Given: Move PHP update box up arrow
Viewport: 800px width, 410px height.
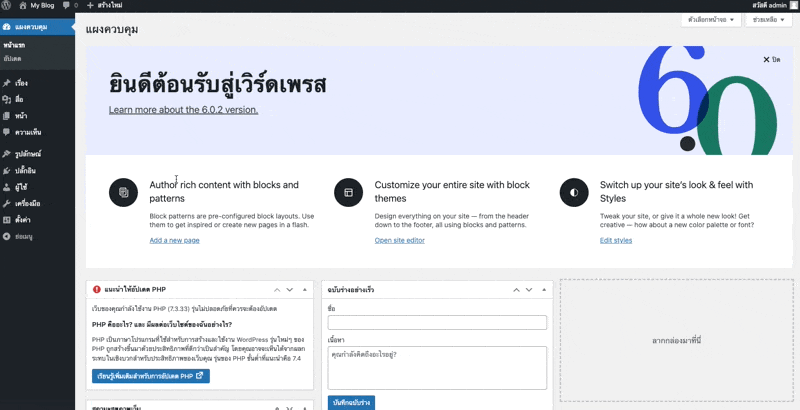Looking at the screenshot, I should (277, 290).
